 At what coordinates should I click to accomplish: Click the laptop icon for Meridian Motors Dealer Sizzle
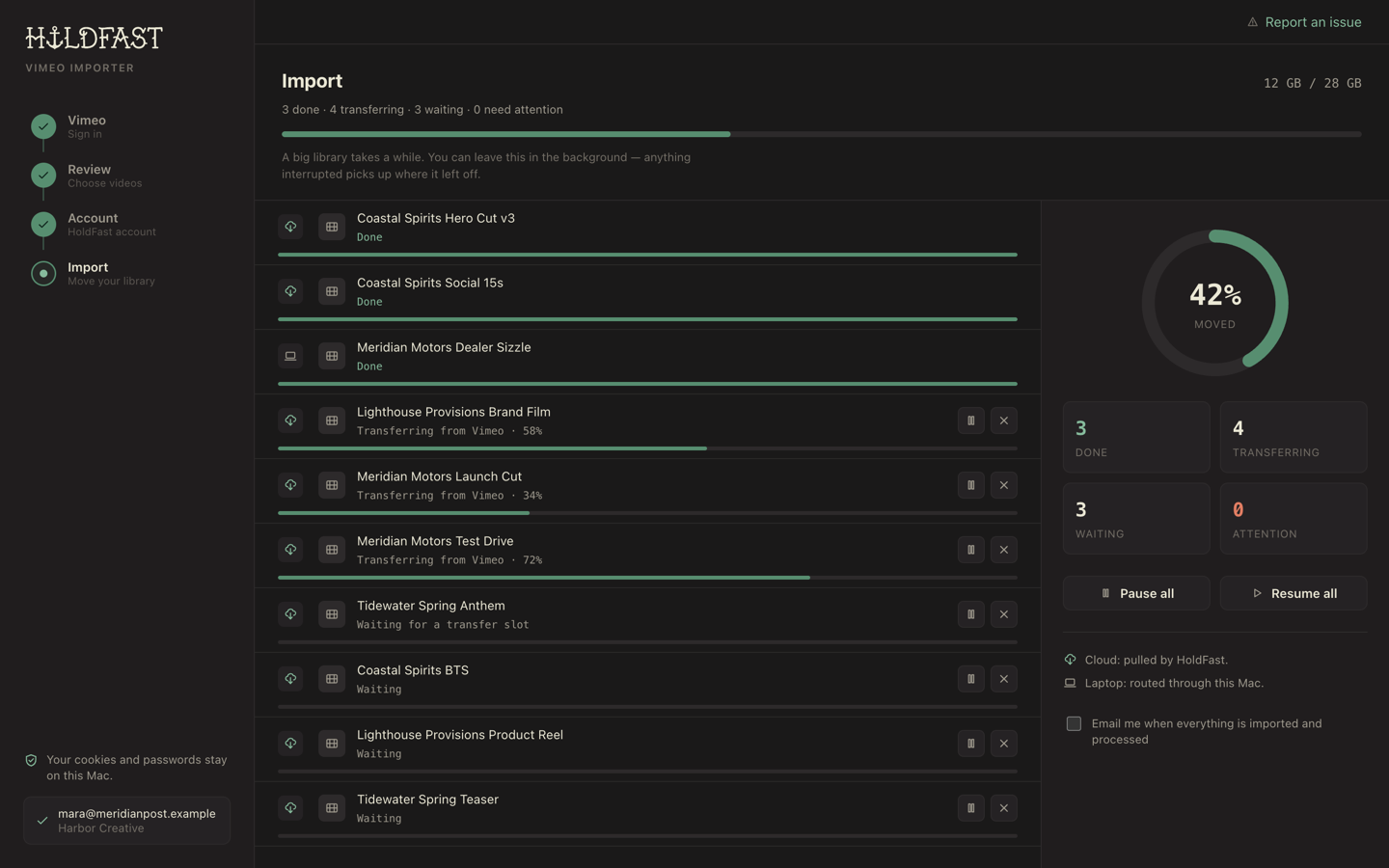pos(290,356)
